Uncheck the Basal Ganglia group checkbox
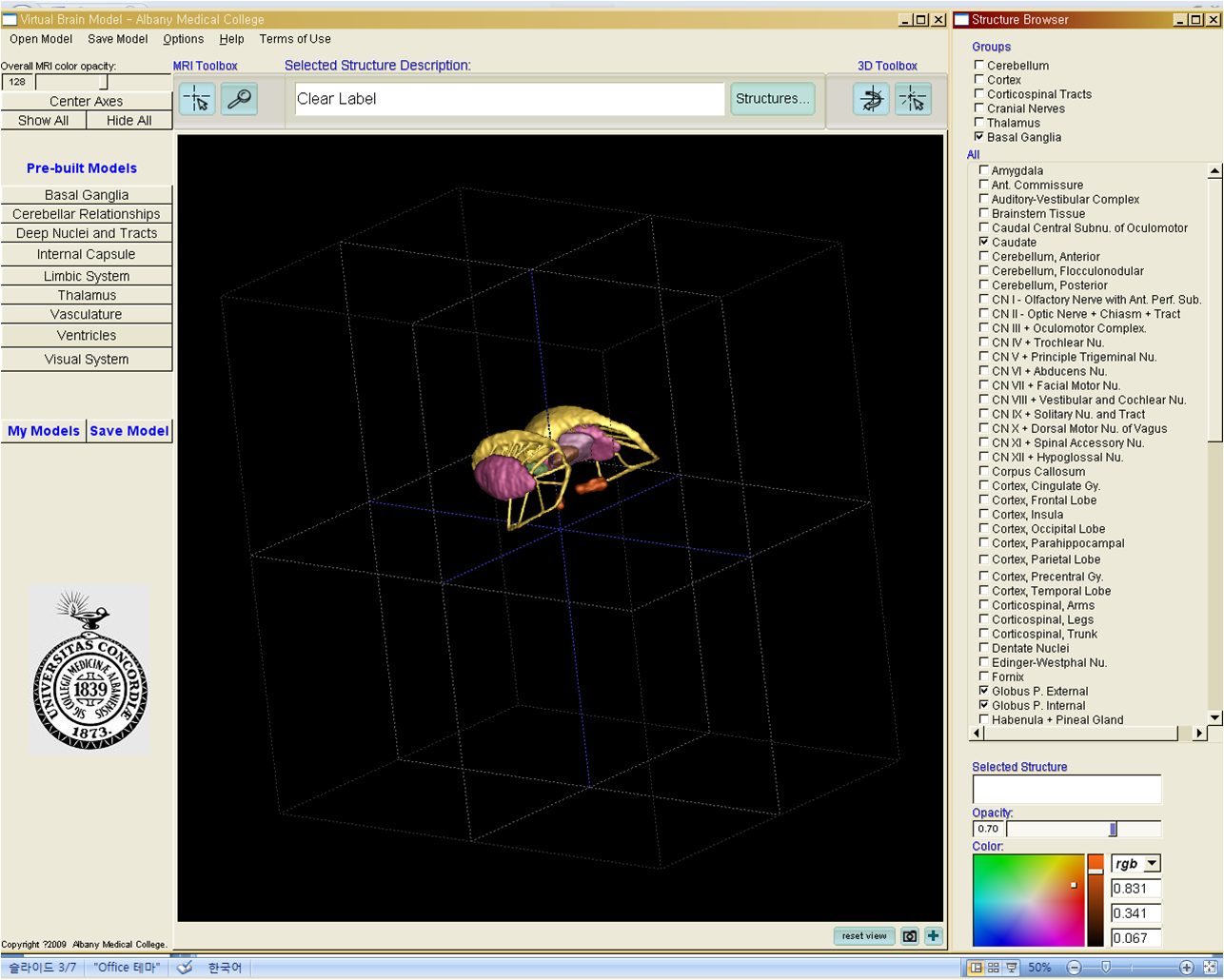Viewport: 1224px width, 980px height. 978,136
